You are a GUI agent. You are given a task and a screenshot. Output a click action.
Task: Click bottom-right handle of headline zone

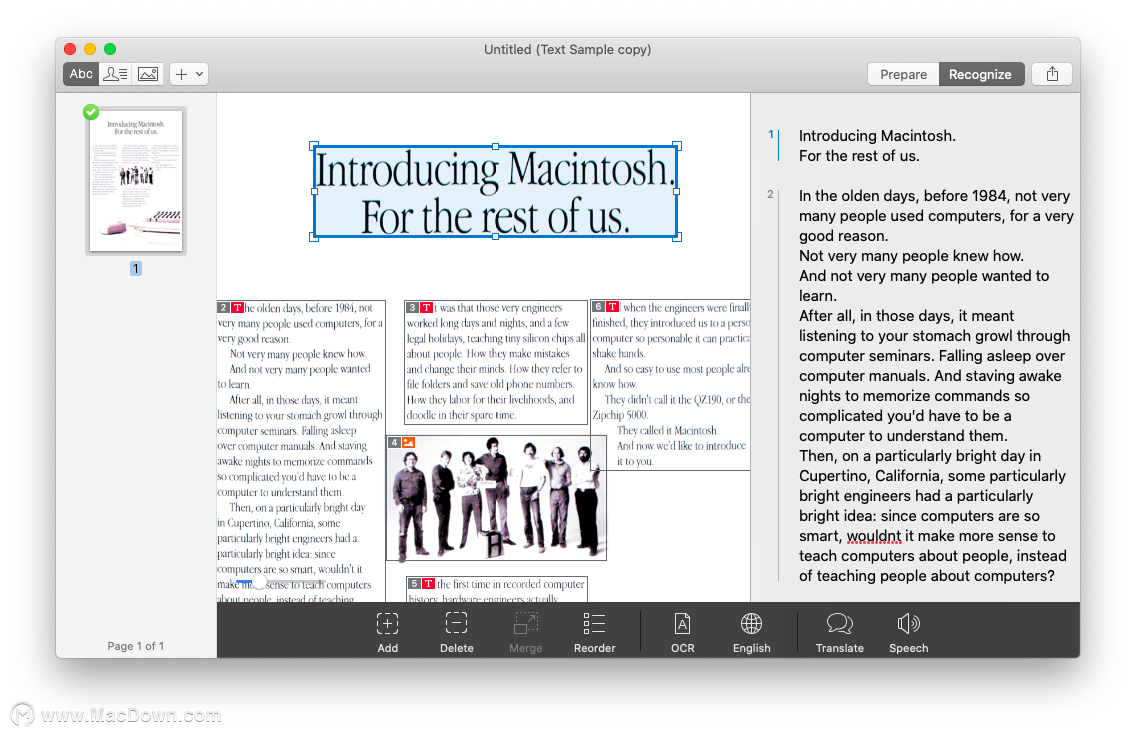point(677,237)
